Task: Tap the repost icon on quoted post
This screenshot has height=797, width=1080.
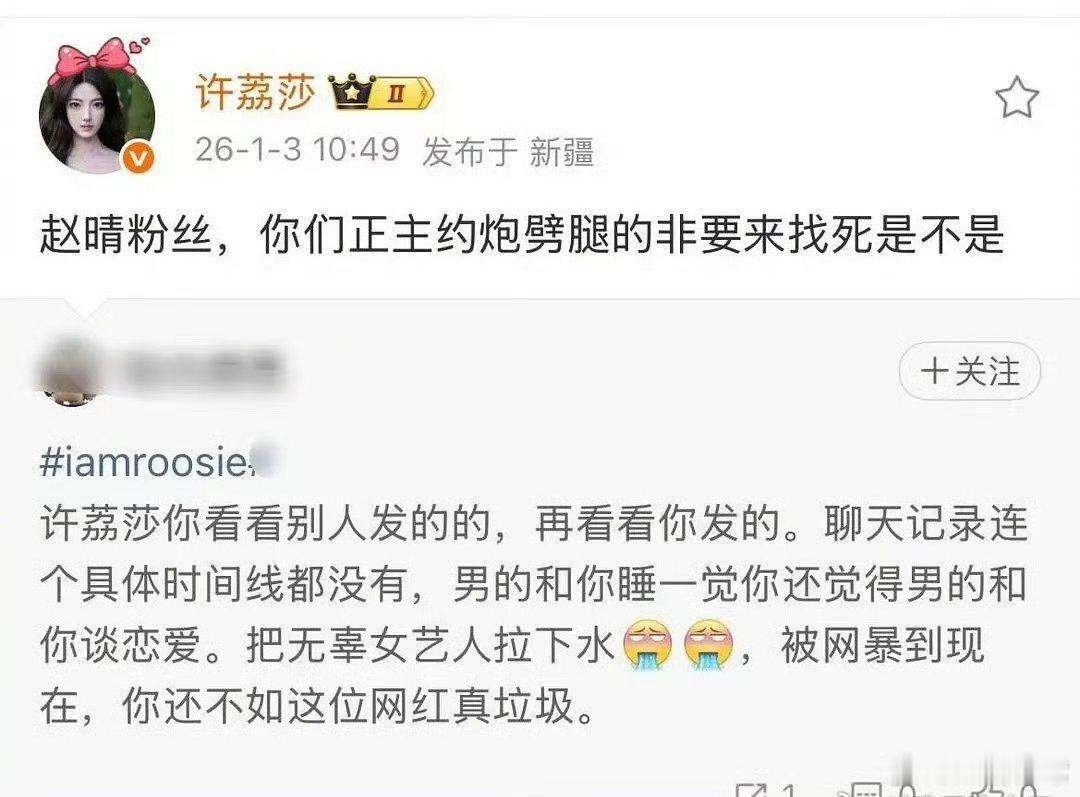Action: click(751, 790)
